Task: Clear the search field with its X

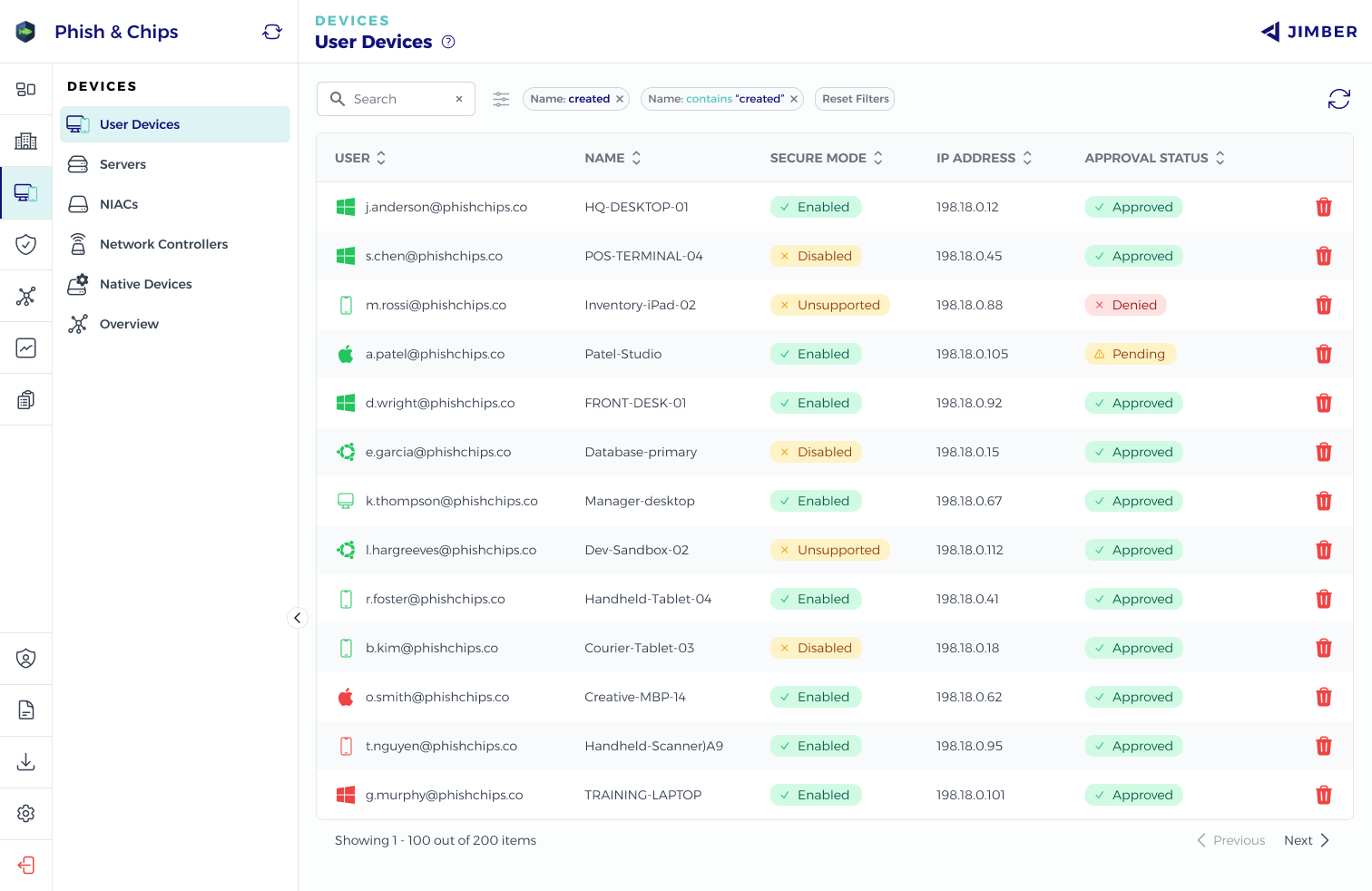Action: [x=459, y=99]
